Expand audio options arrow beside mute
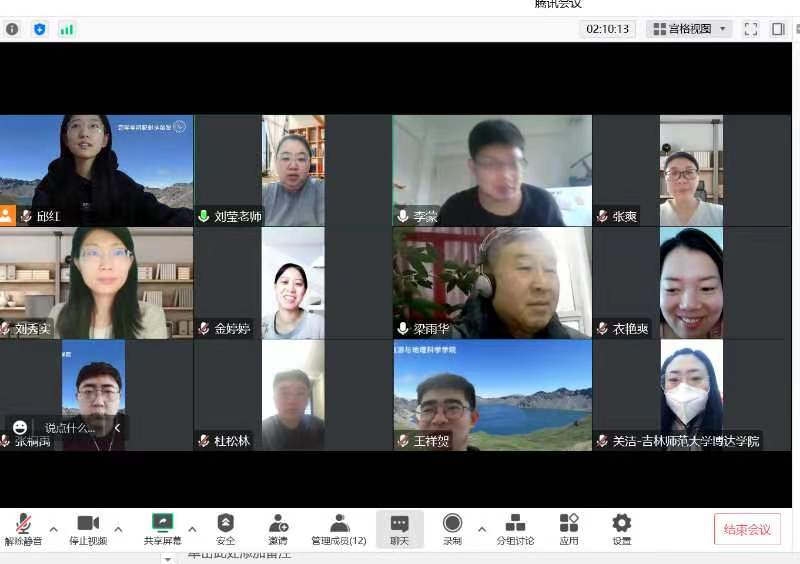 [x=53, y=529]
